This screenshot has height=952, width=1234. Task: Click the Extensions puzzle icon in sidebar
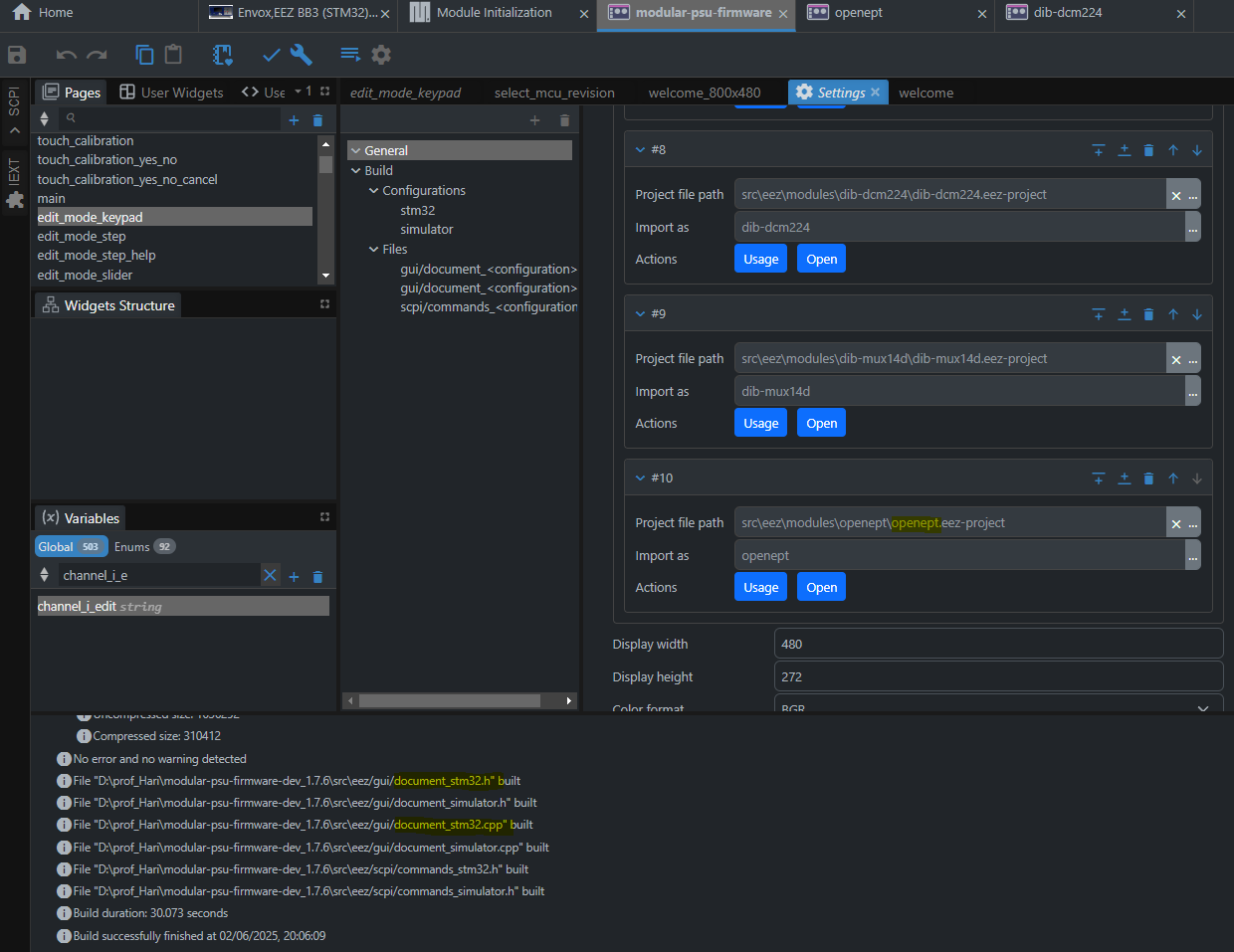point(15,200)
